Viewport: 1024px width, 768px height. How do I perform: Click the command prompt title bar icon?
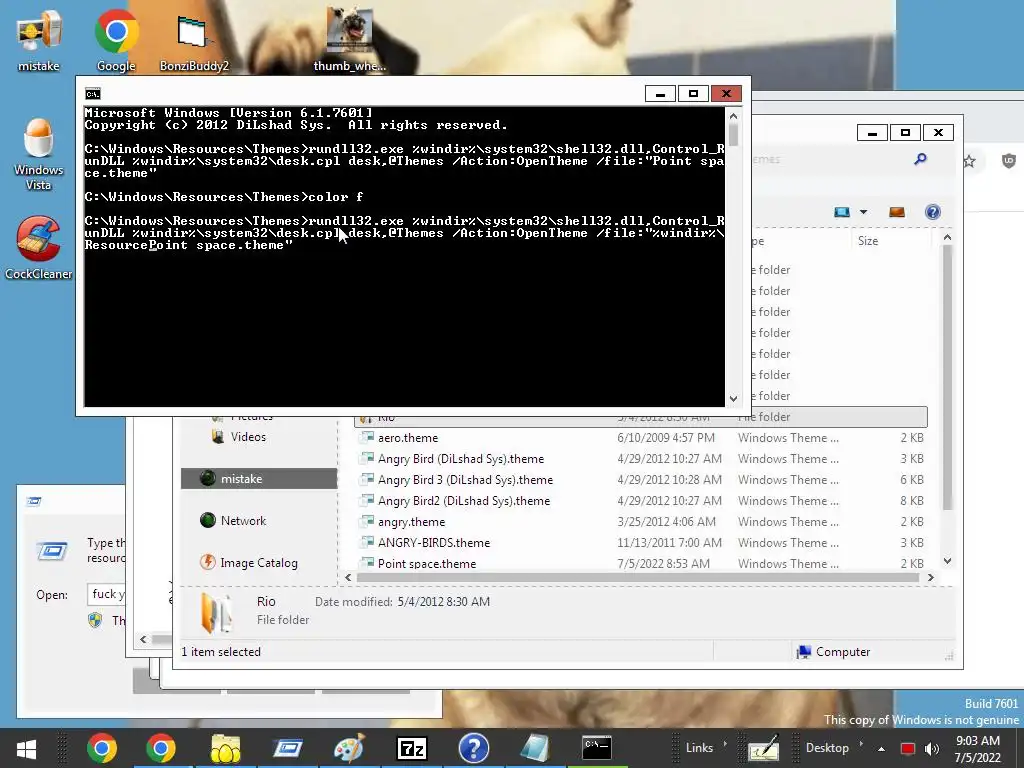pyautogui.click(x=93, y=94)
